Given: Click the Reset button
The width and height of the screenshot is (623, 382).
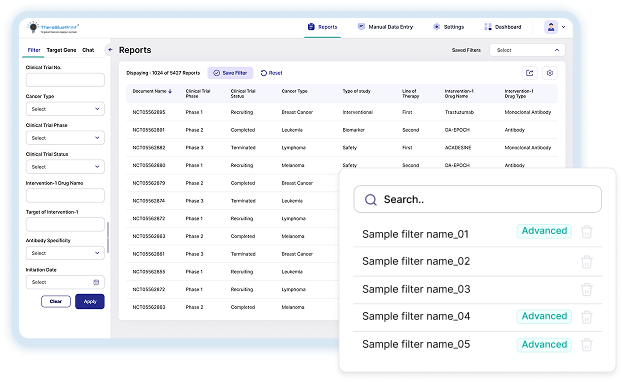Looking at the screenshot, I should 271,73.
